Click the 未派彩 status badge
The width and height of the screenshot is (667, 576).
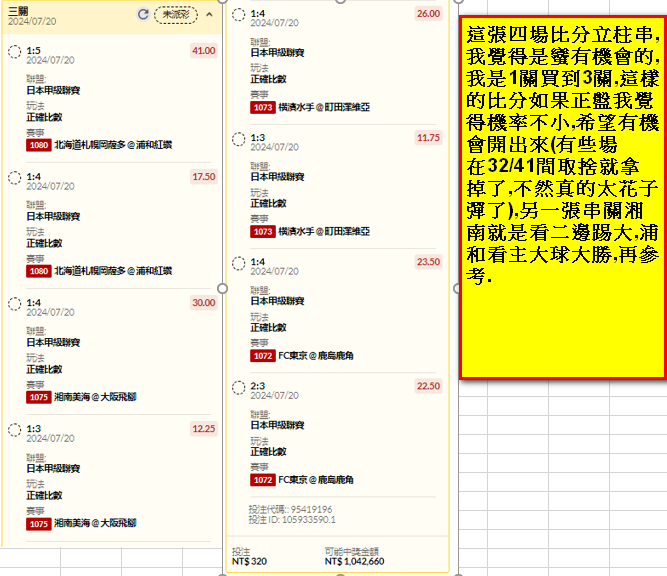coord(176,15)
